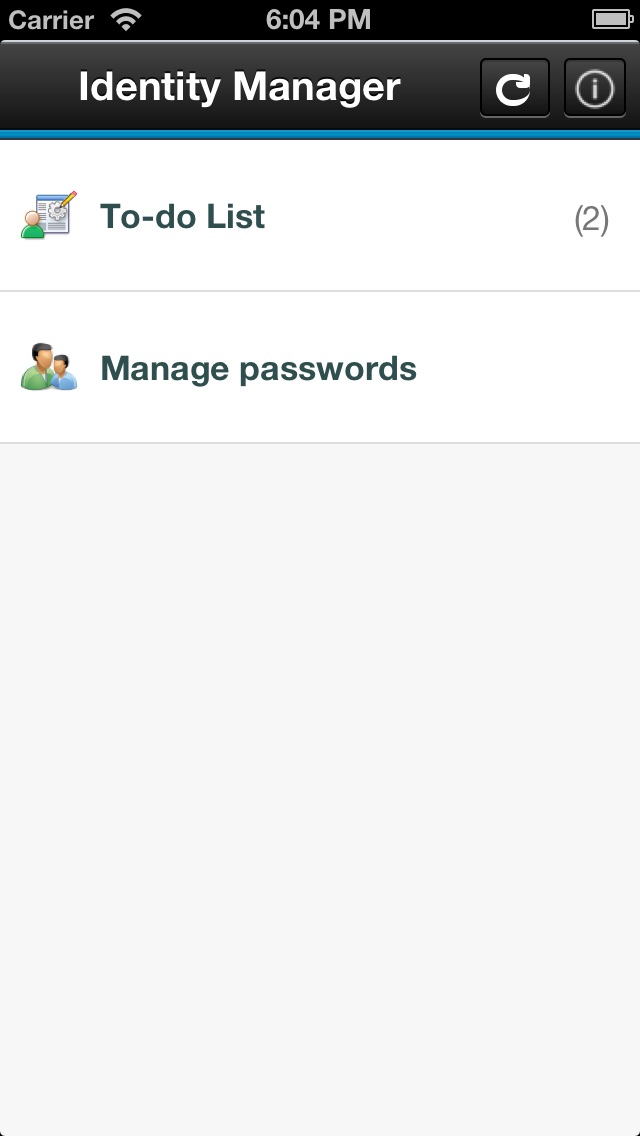The image size is (640, 1136).
Task: Tap the Carrier label in status bar
Action: click(51, 19)
